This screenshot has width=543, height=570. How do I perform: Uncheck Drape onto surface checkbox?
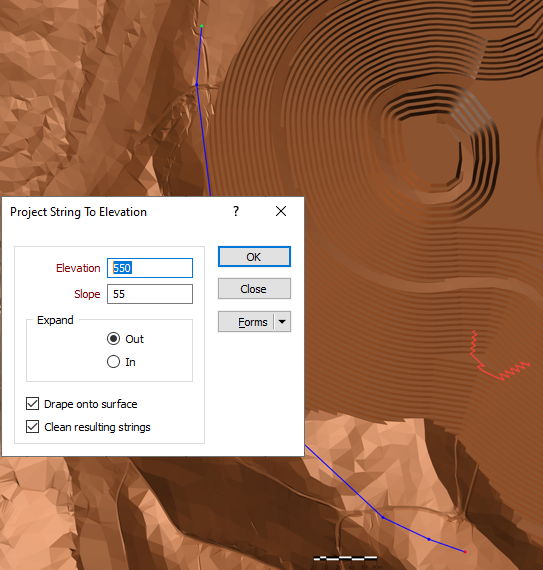(32, 404)
